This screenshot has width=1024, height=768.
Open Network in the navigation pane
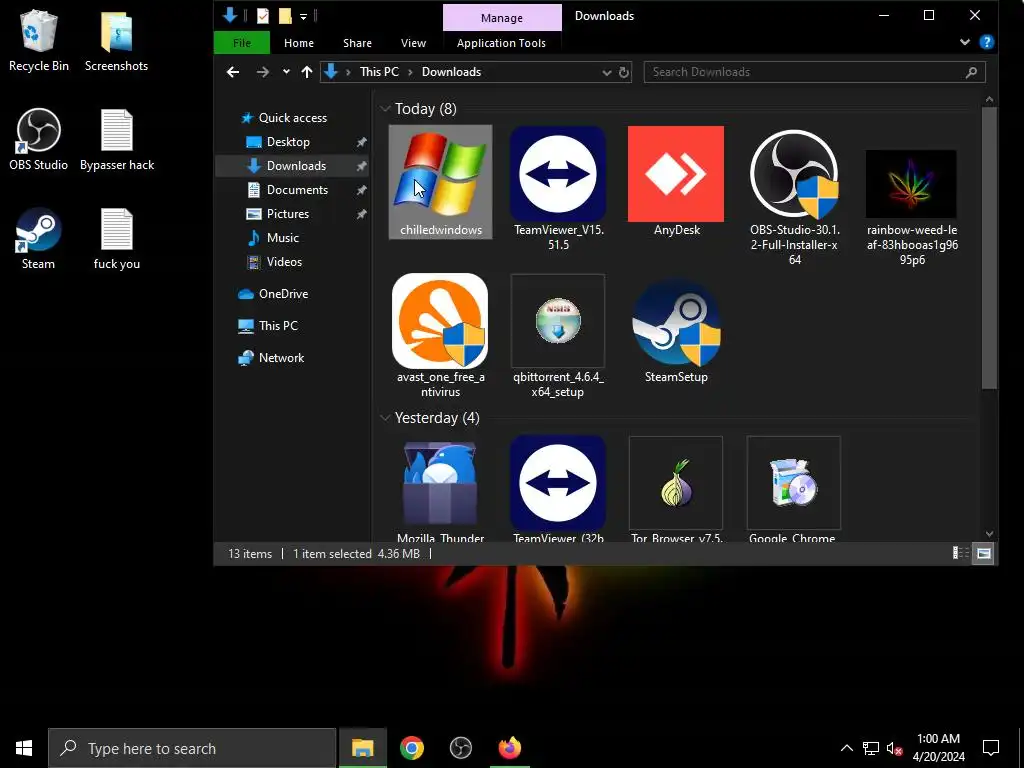(281, 358)
